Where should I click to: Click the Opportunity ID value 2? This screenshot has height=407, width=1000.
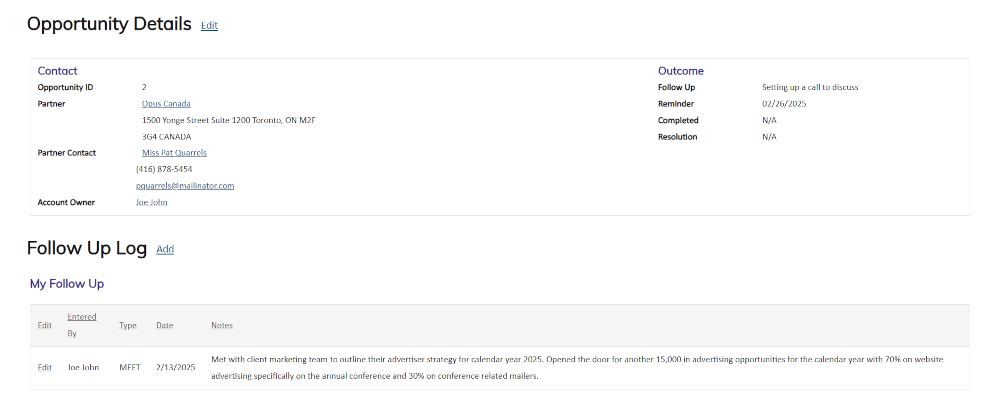click(144, 87)
